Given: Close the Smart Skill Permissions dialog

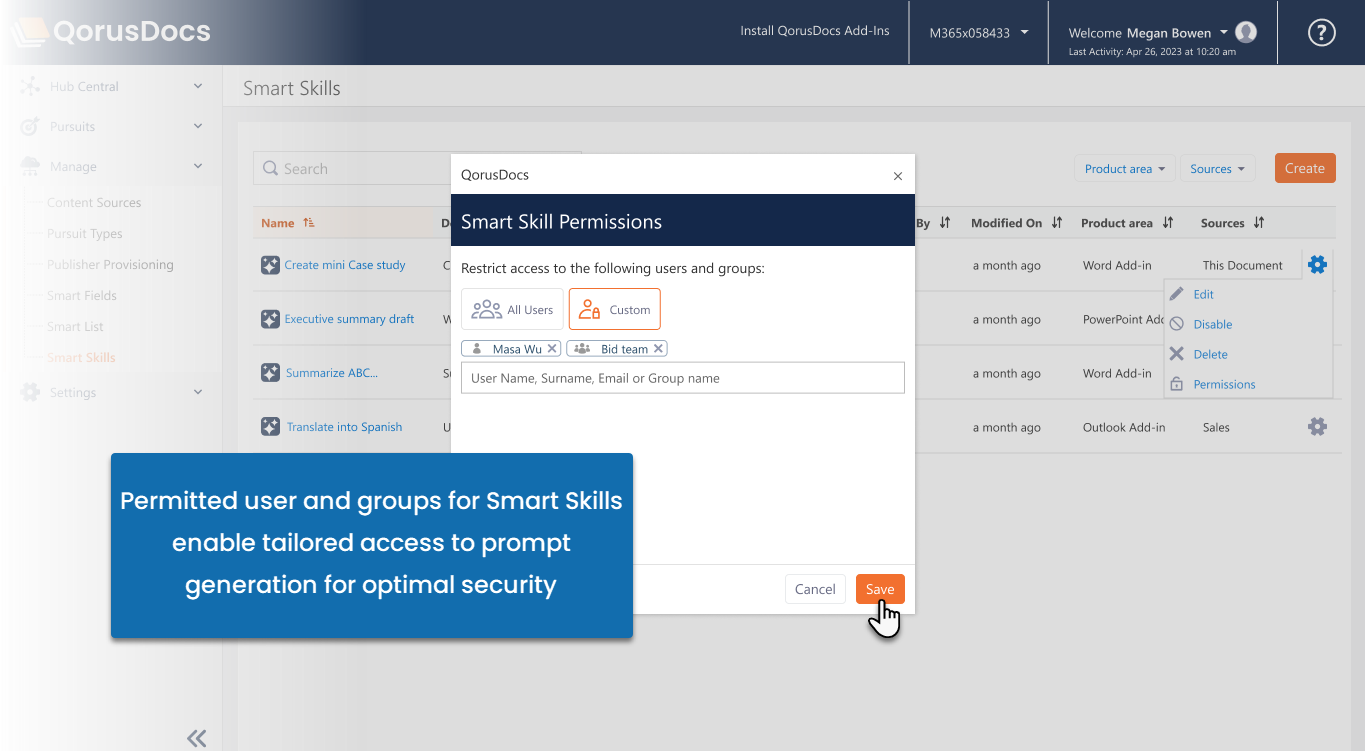Looking at the screenshot, I should [x=897, y=176].
